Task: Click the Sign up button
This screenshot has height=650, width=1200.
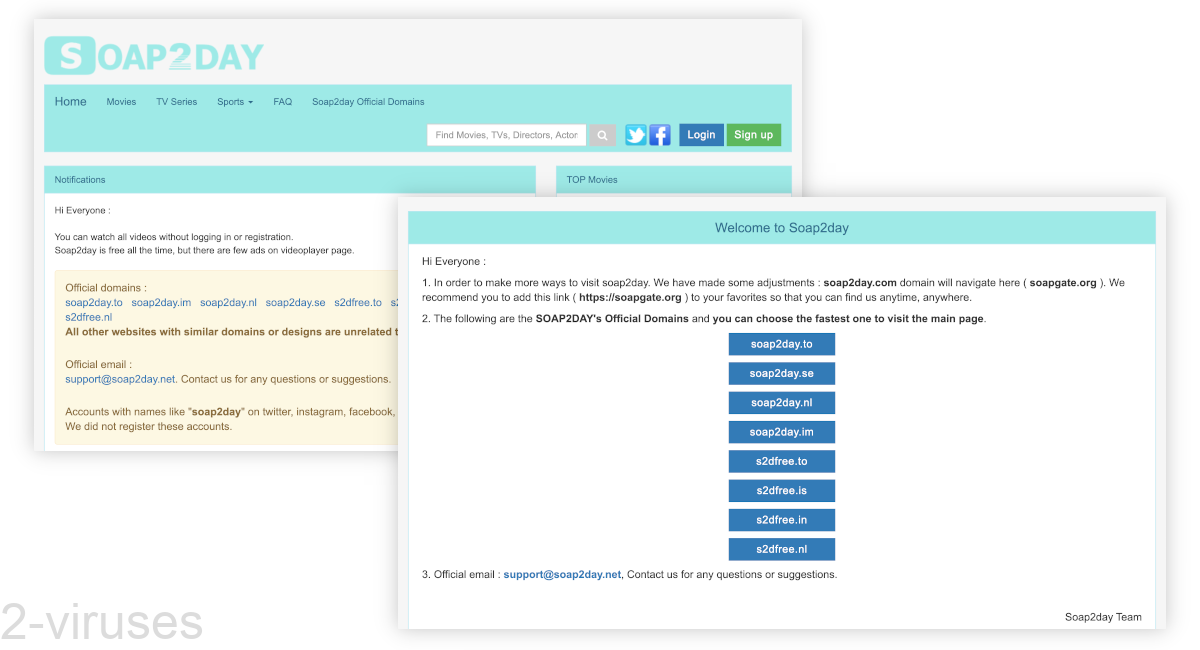Action: 754,135
